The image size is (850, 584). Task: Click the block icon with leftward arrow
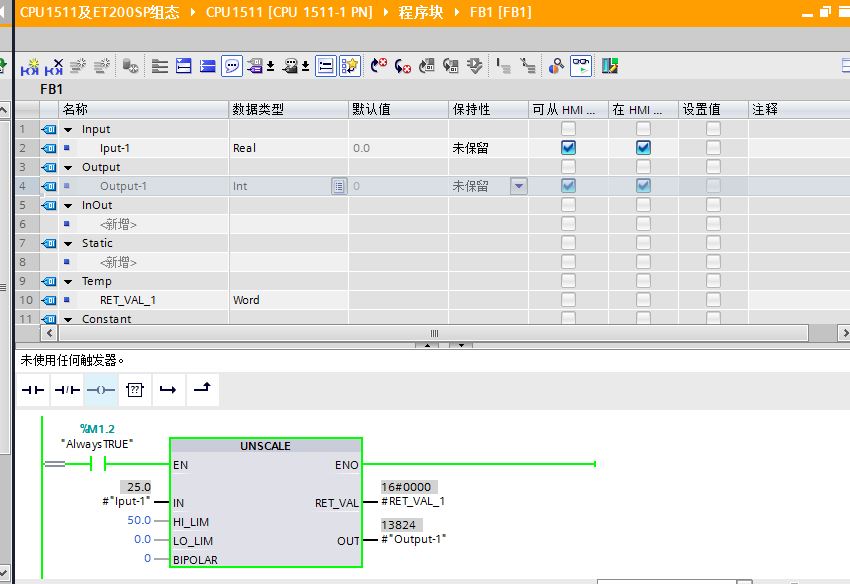click(451, 66)
